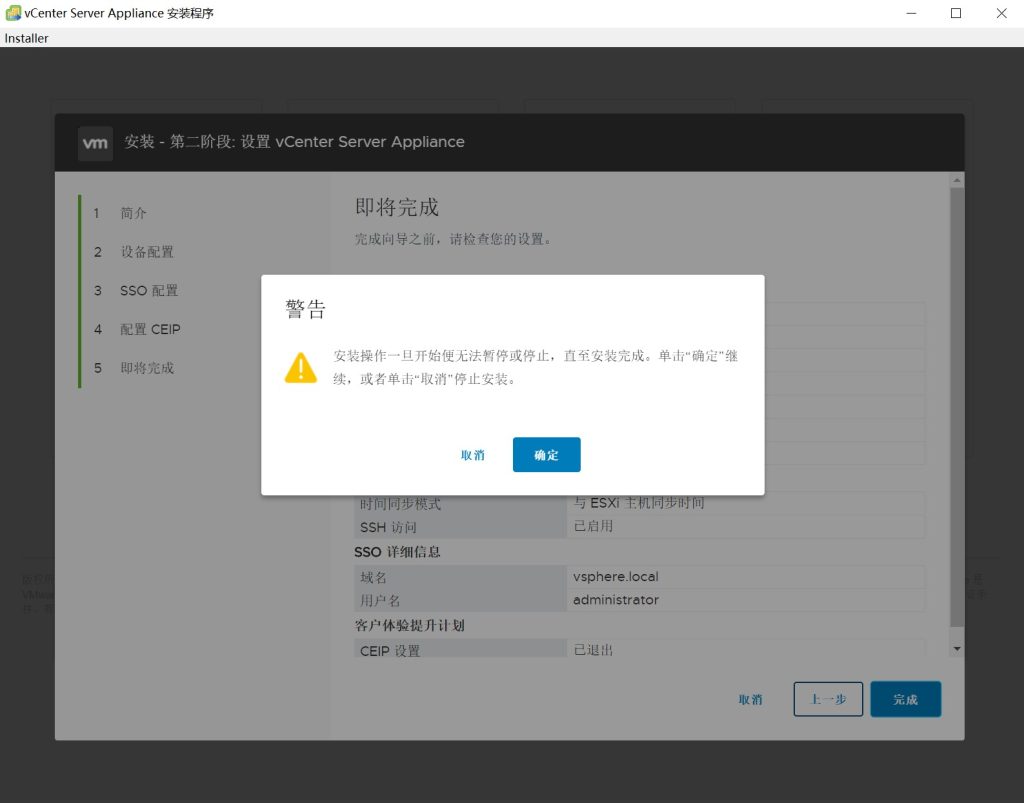The height and width of the screenshot is (803, 1024).
Task: Click the vsphere.local domain value
Action: 615,576
